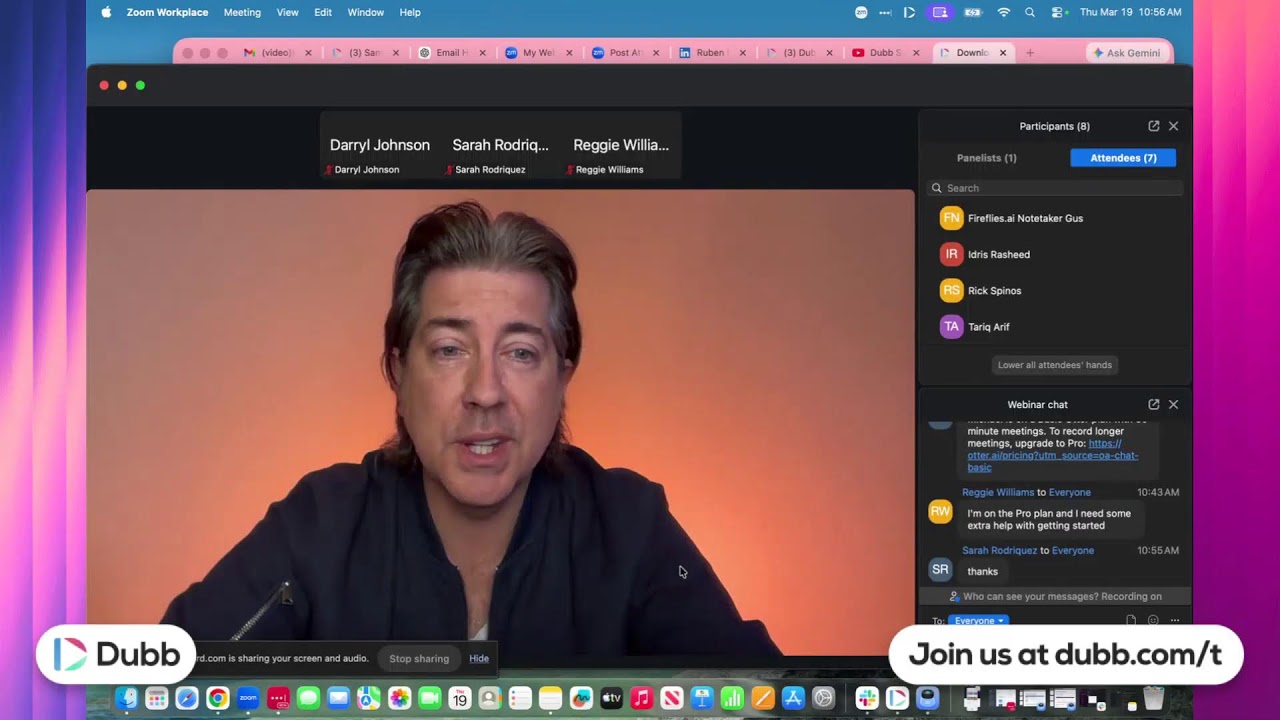Image resolution: width=1280 pixels, height=720 pixels.
Task: Open FaceTime from the Dock
Action: 429,698
